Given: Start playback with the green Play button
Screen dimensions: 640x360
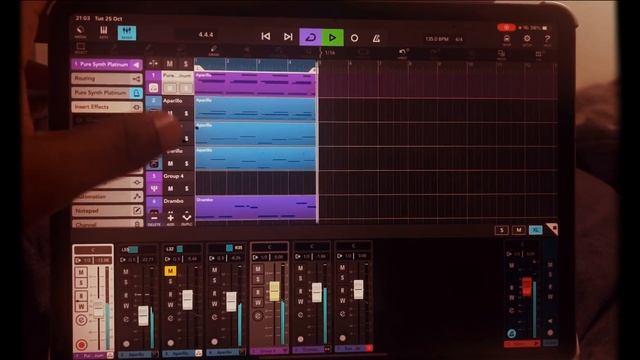Looking at the screenshot, I should (332, 38).
